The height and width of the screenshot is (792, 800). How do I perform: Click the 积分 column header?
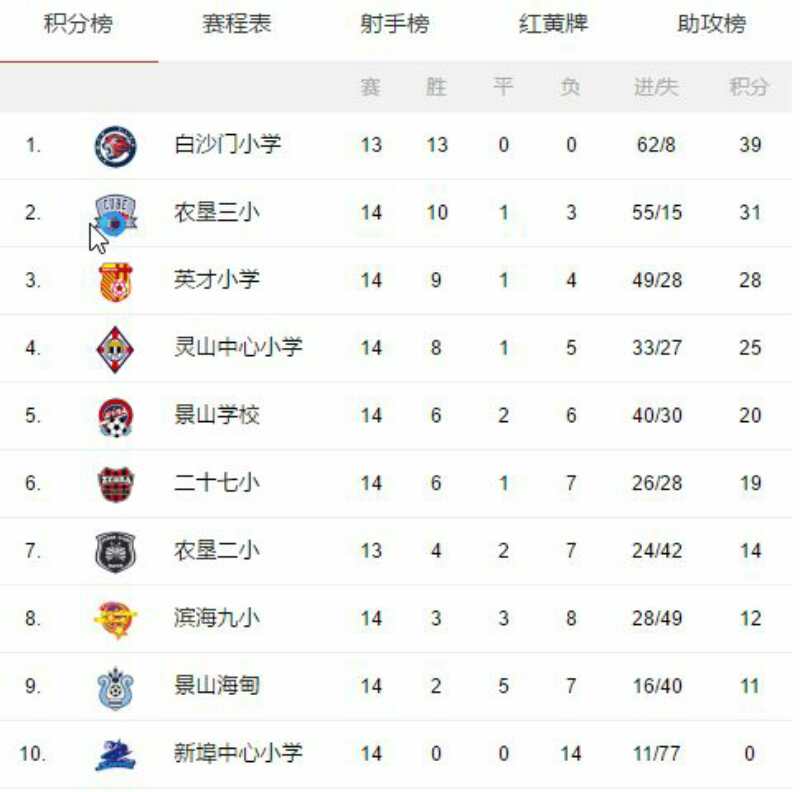[x=749, y=87]
